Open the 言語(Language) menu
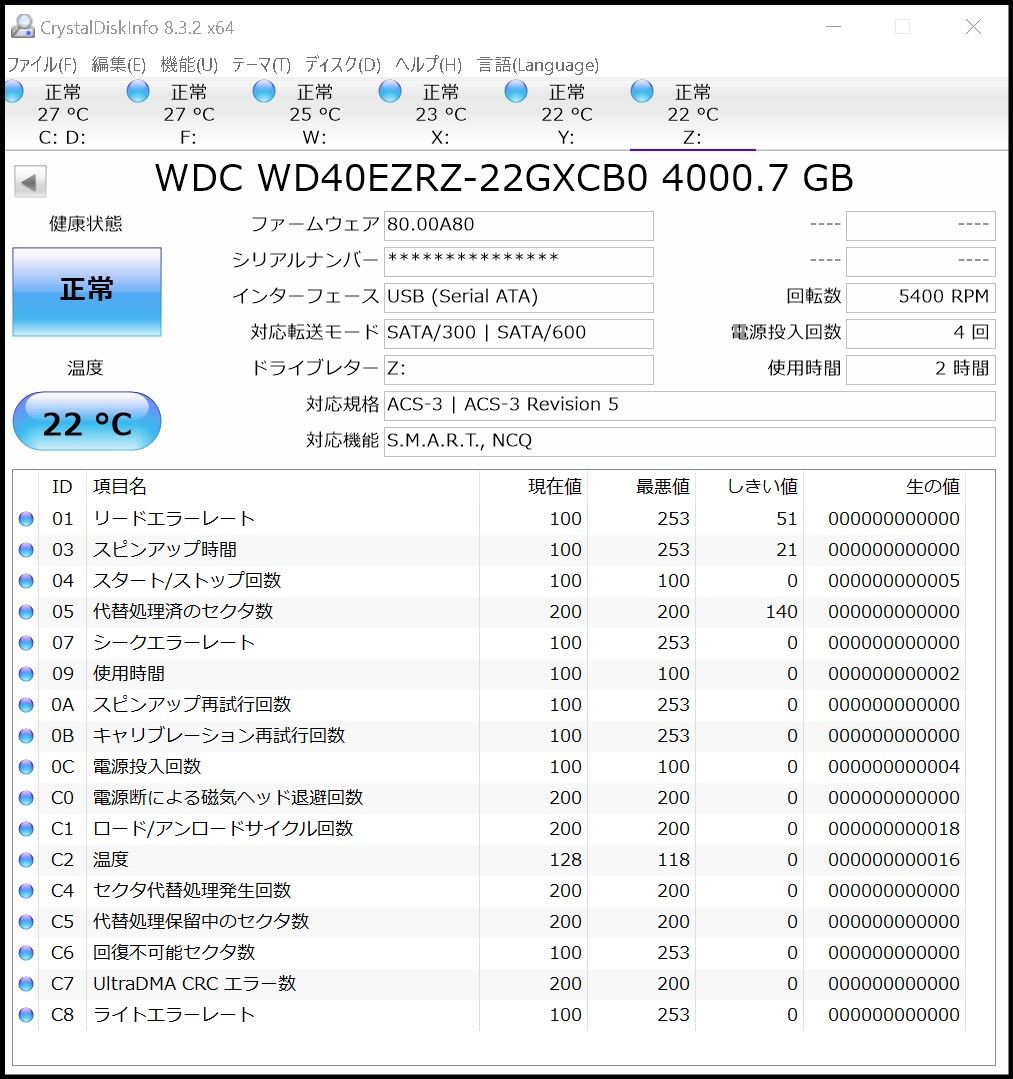This screenshot has height=1079, width=1013. tap(538, 65)
